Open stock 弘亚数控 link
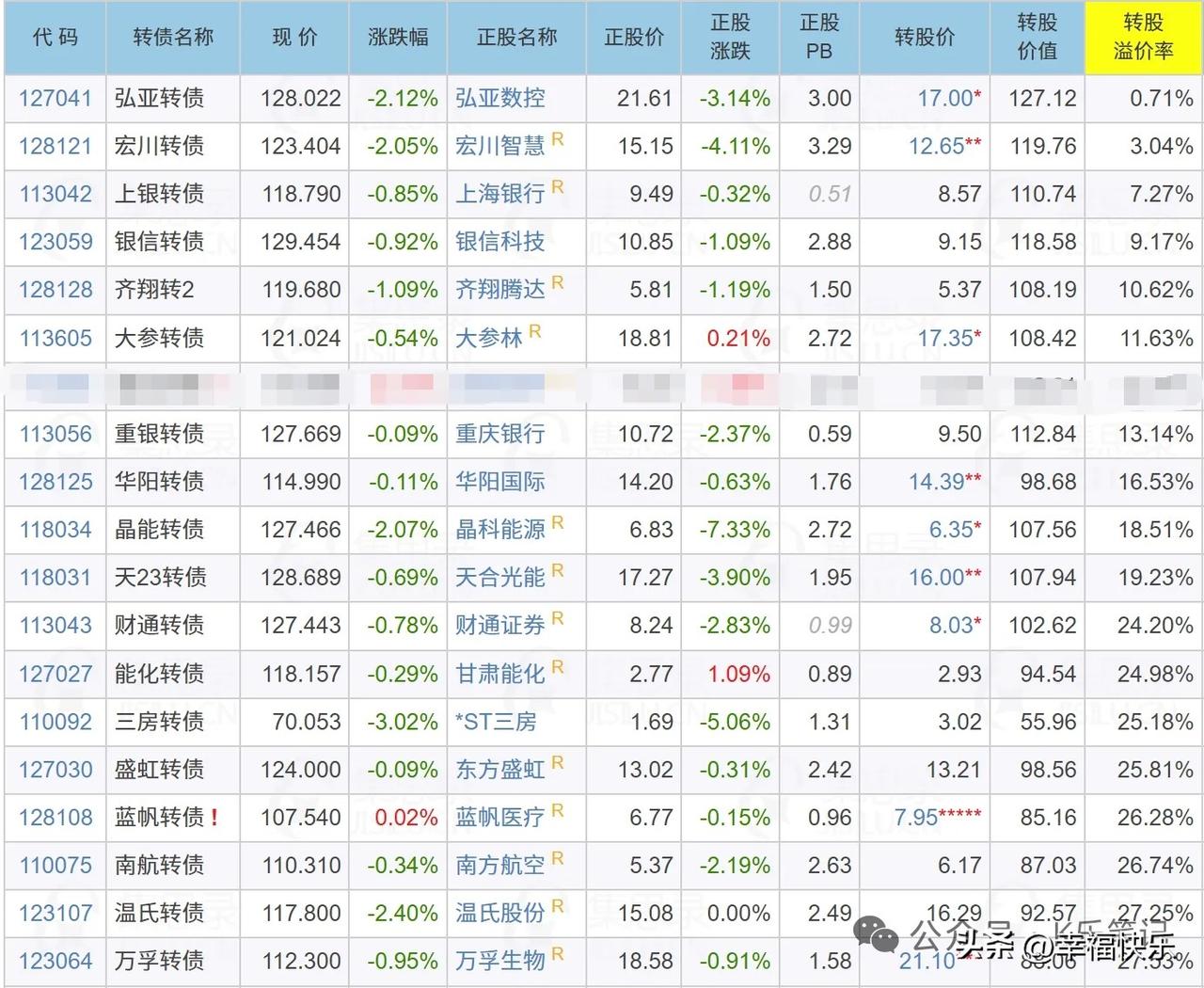The width and height of the screenshot is (1204, 988). (499, 98)
